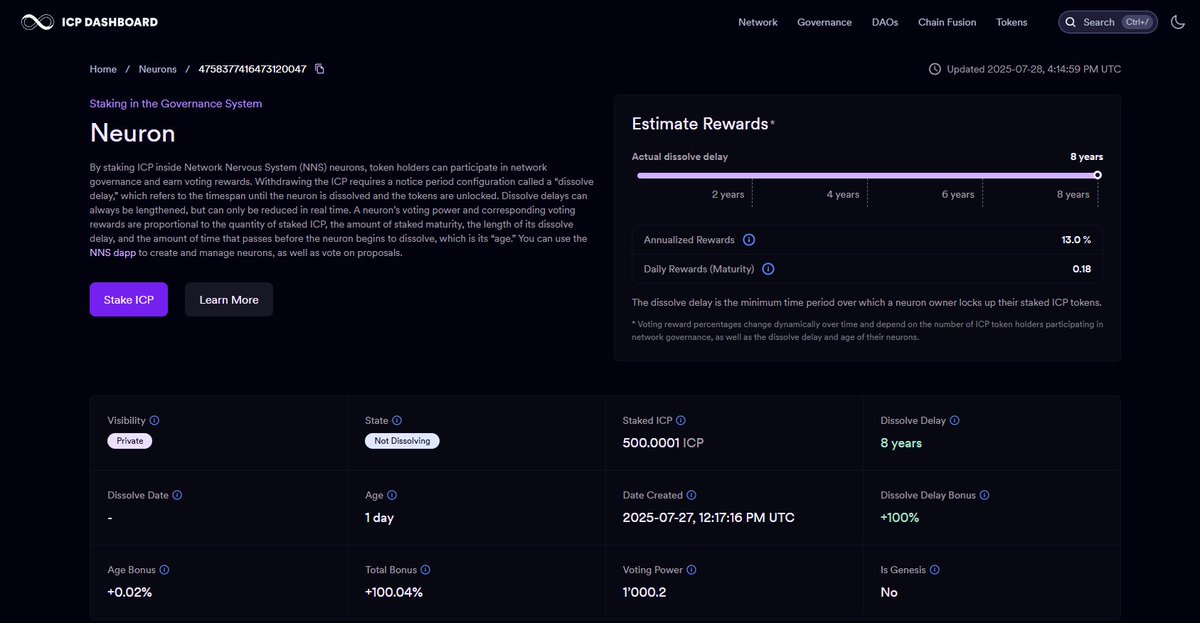Click the Stake ICP button
The height and width of the screenshot is (623, 1200).
(x=129, y=300)
